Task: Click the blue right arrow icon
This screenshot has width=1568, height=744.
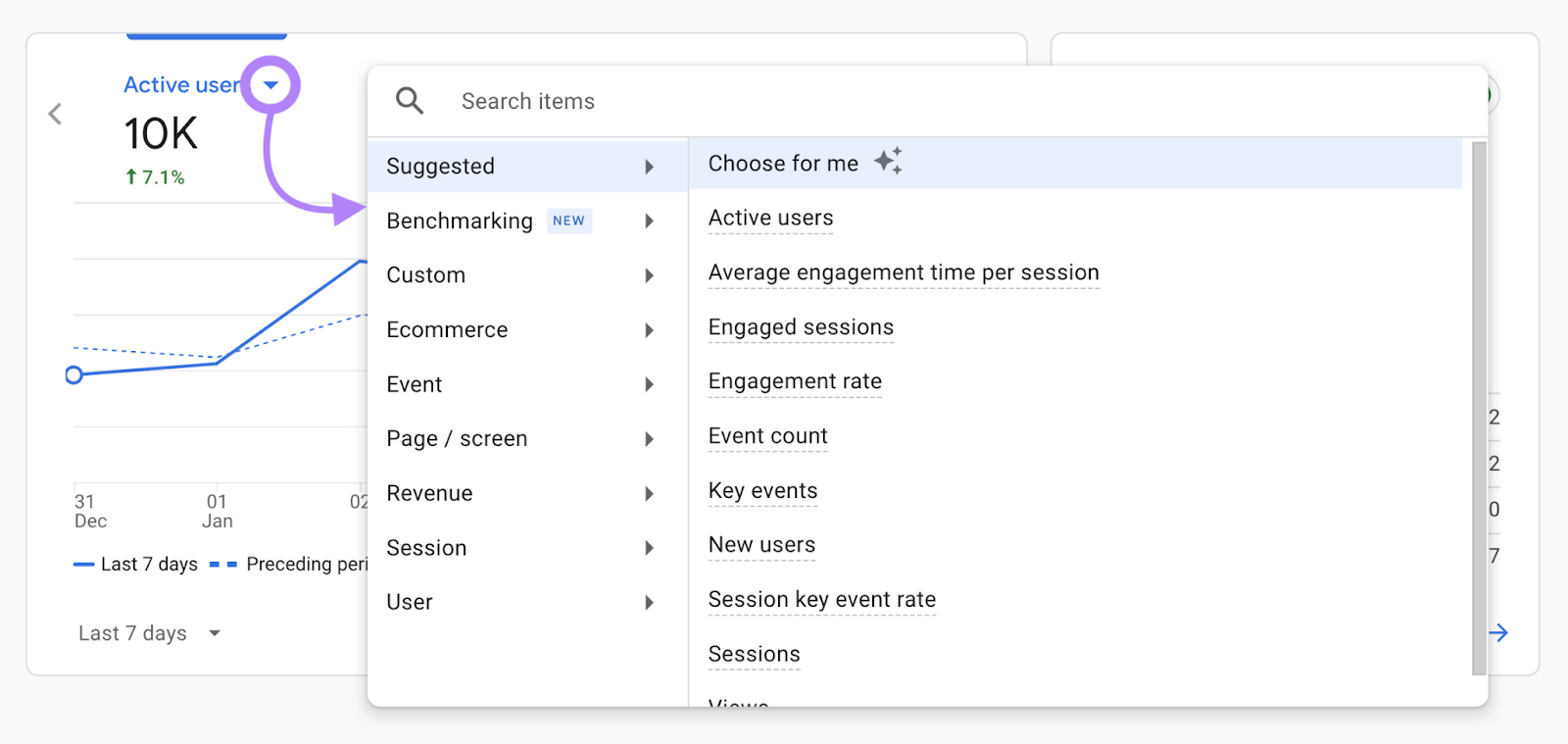Action: (x=1498, y=633)
